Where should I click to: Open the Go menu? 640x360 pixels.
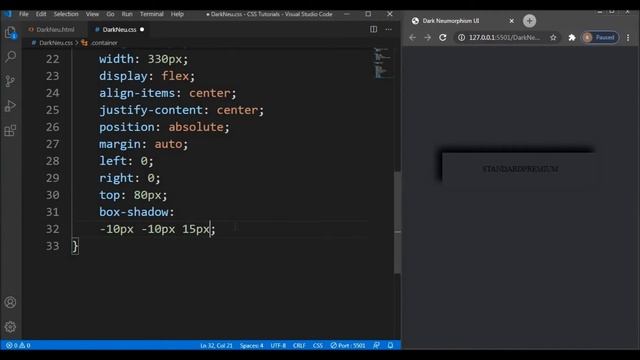point(110,14)
